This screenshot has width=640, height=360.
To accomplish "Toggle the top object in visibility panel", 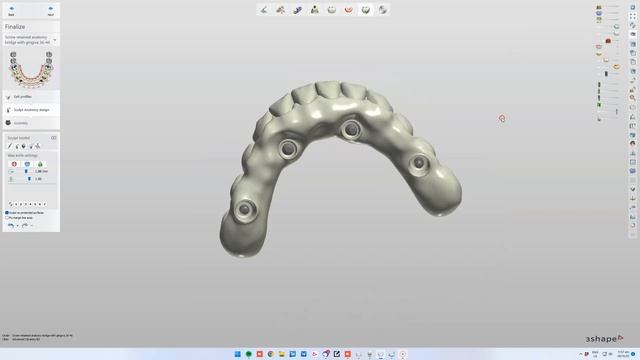I will point(599,7).
